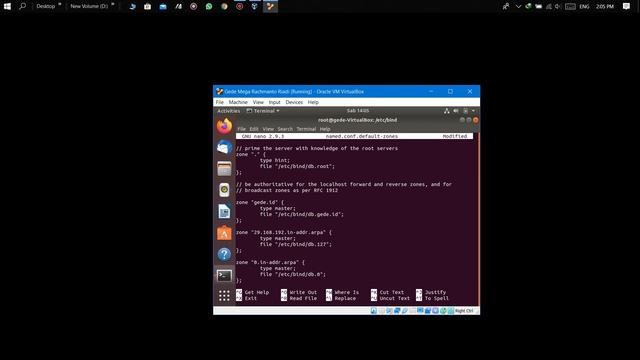This screenshot has height=360, width=640.
Task: Click Activities in the Ubuntu top bar
Action: [229, 111]
